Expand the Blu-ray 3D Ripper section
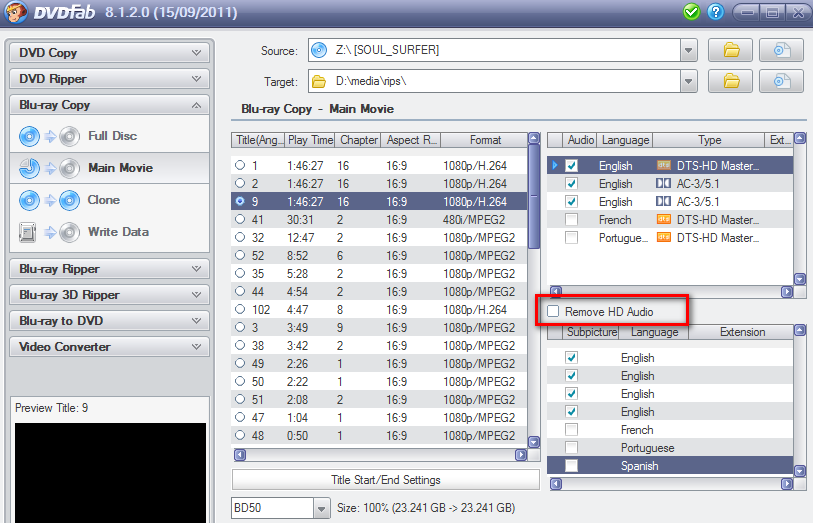Image resolution: width=813 pixels, height=523 pixels. point(109,295)
